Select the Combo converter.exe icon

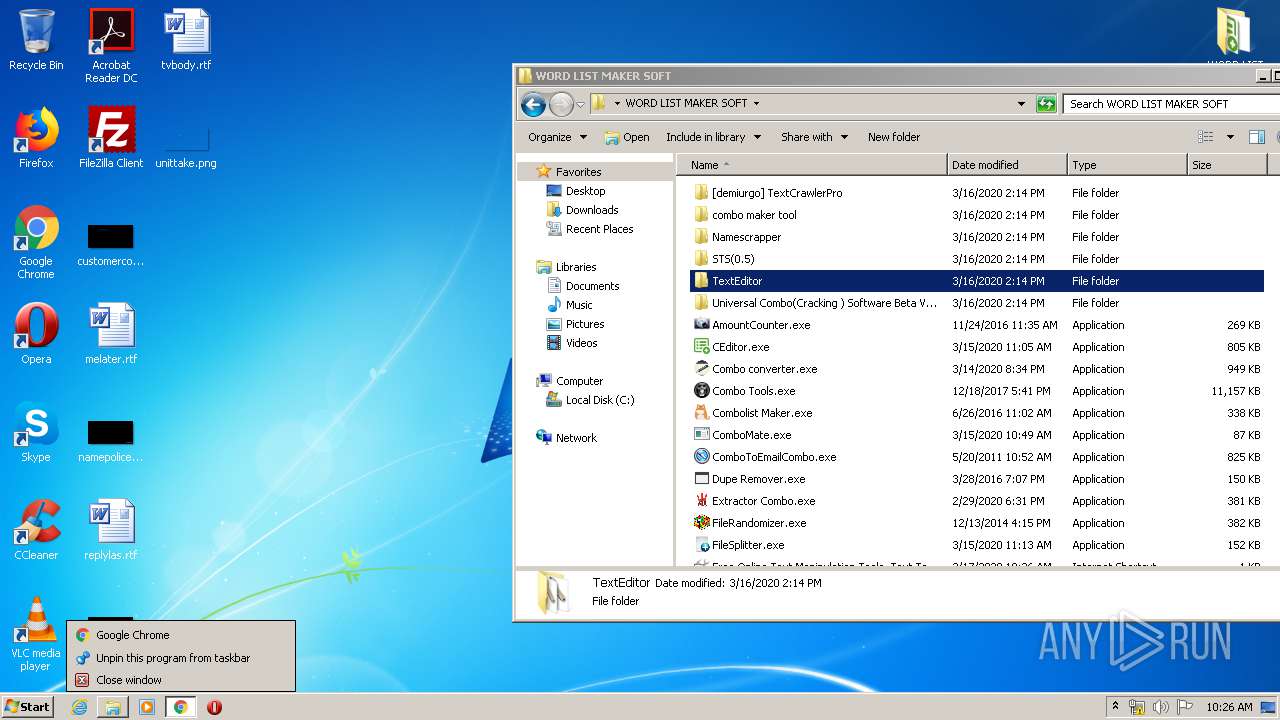(702, 369)
